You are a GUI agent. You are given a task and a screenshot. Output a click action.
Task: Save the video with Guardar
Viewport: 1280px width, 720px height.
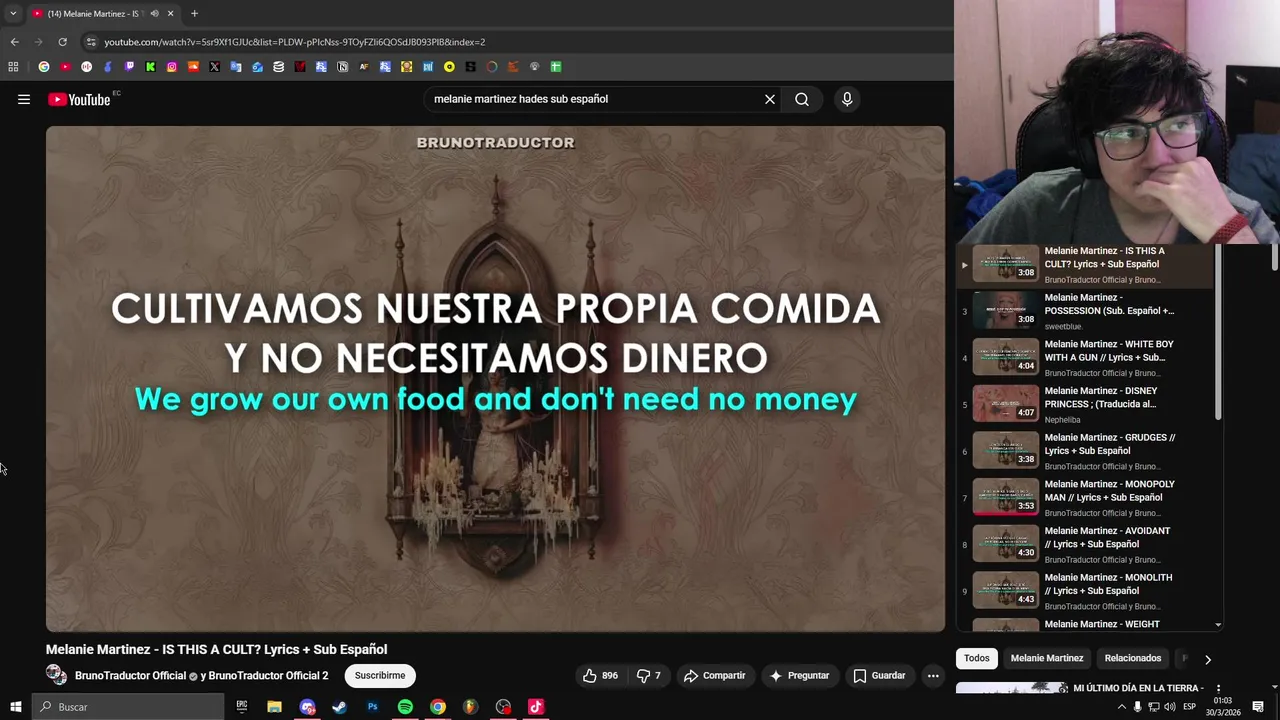(879, 676)
